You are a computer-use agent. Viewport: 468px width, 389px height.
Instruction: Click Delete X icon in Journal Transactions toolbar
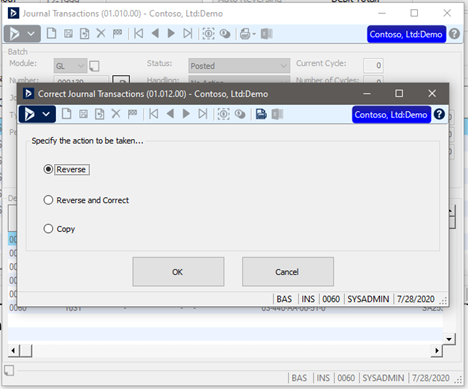pyautogui.click(x=101, y=33)
